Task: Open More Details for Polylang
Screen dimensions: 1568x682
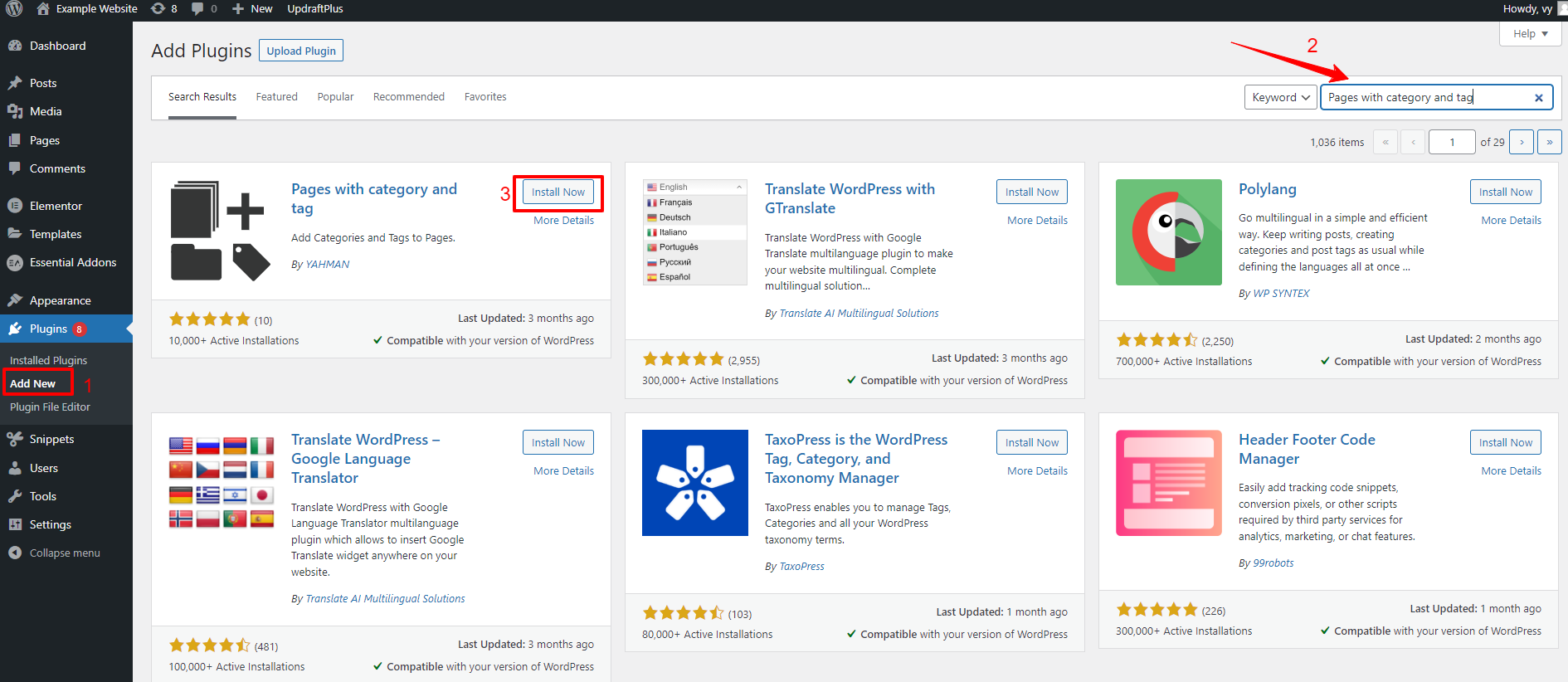Action: (x=1512, y=220)
